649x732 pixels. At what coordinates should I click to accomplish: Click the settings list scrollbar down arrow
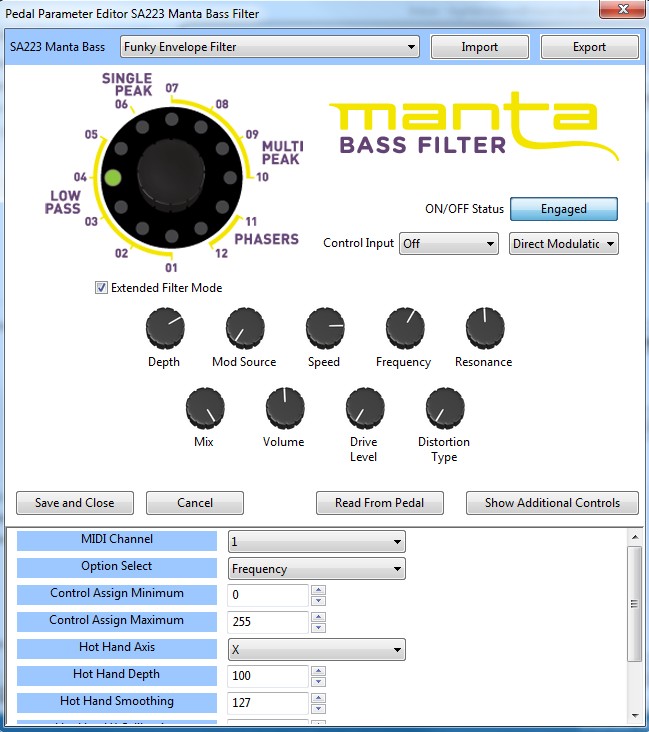pos(635,716)
